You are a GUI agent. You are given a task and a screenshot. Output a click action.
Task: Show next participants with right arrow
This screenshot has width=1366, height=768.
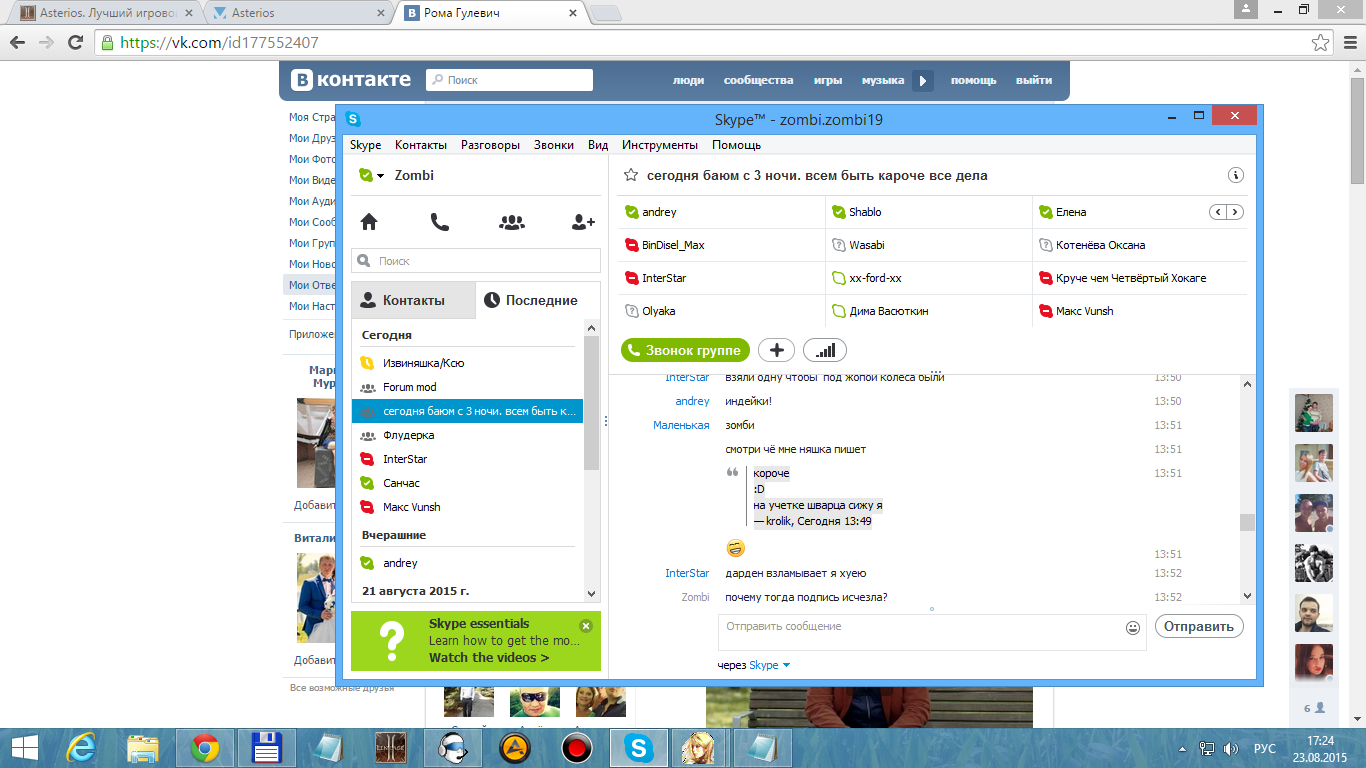[1235, 212]
